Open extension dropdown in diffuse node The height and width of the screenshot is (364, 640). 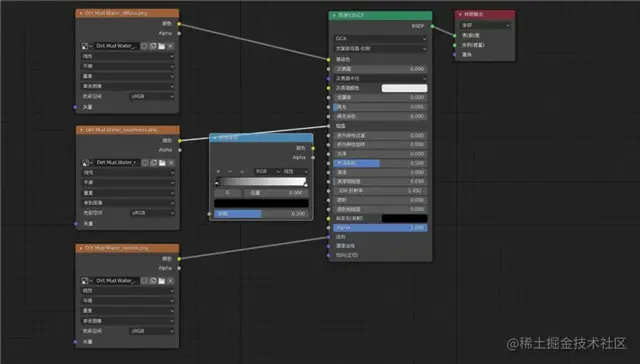pyautogui.click(x=128, y=76)
